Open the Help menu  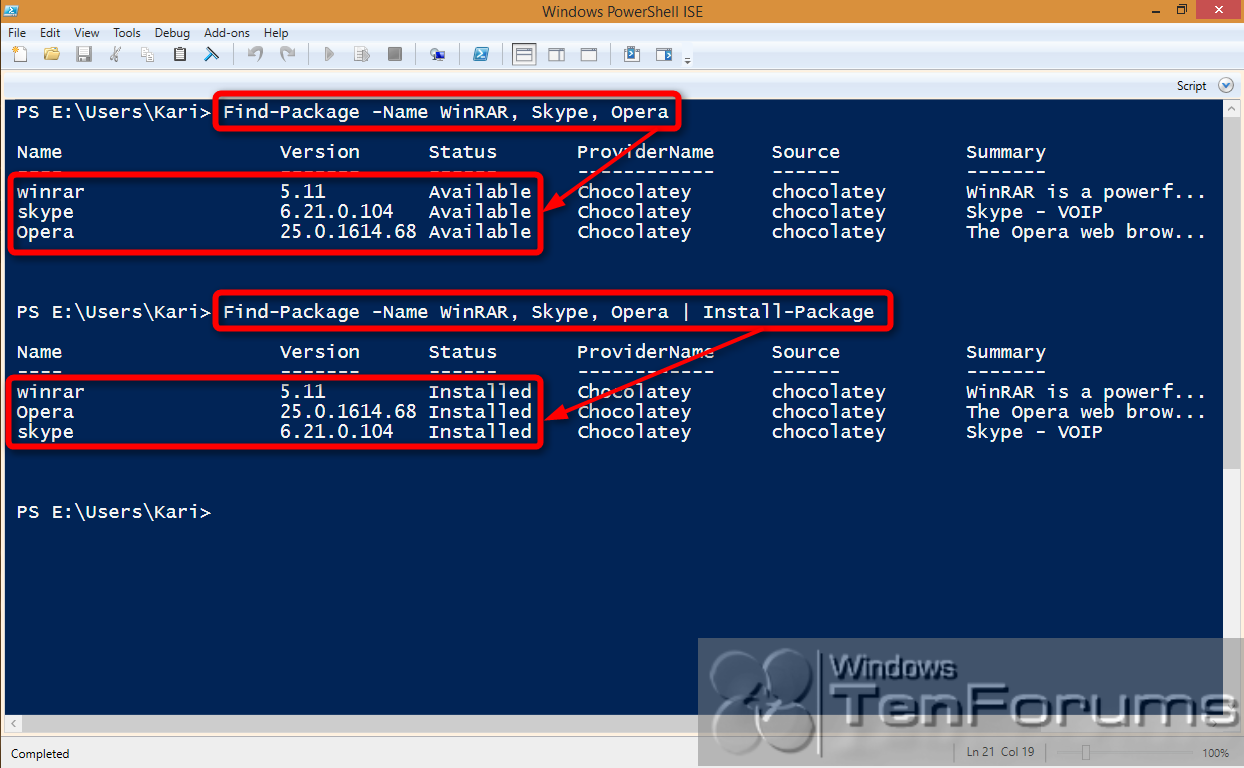276,33
